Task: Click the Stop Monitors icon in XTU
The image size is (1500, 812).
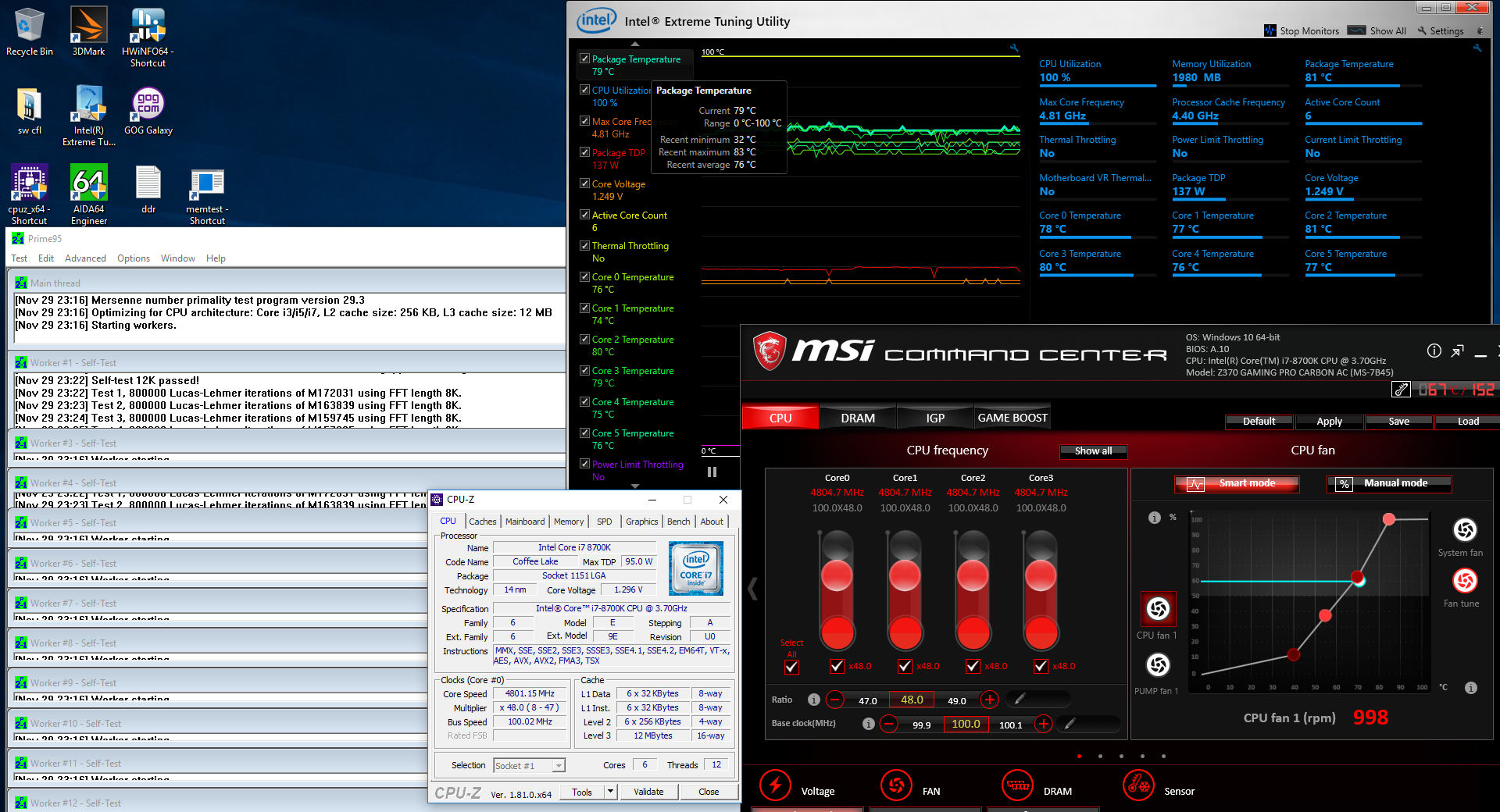Action: coord(1270,30)
